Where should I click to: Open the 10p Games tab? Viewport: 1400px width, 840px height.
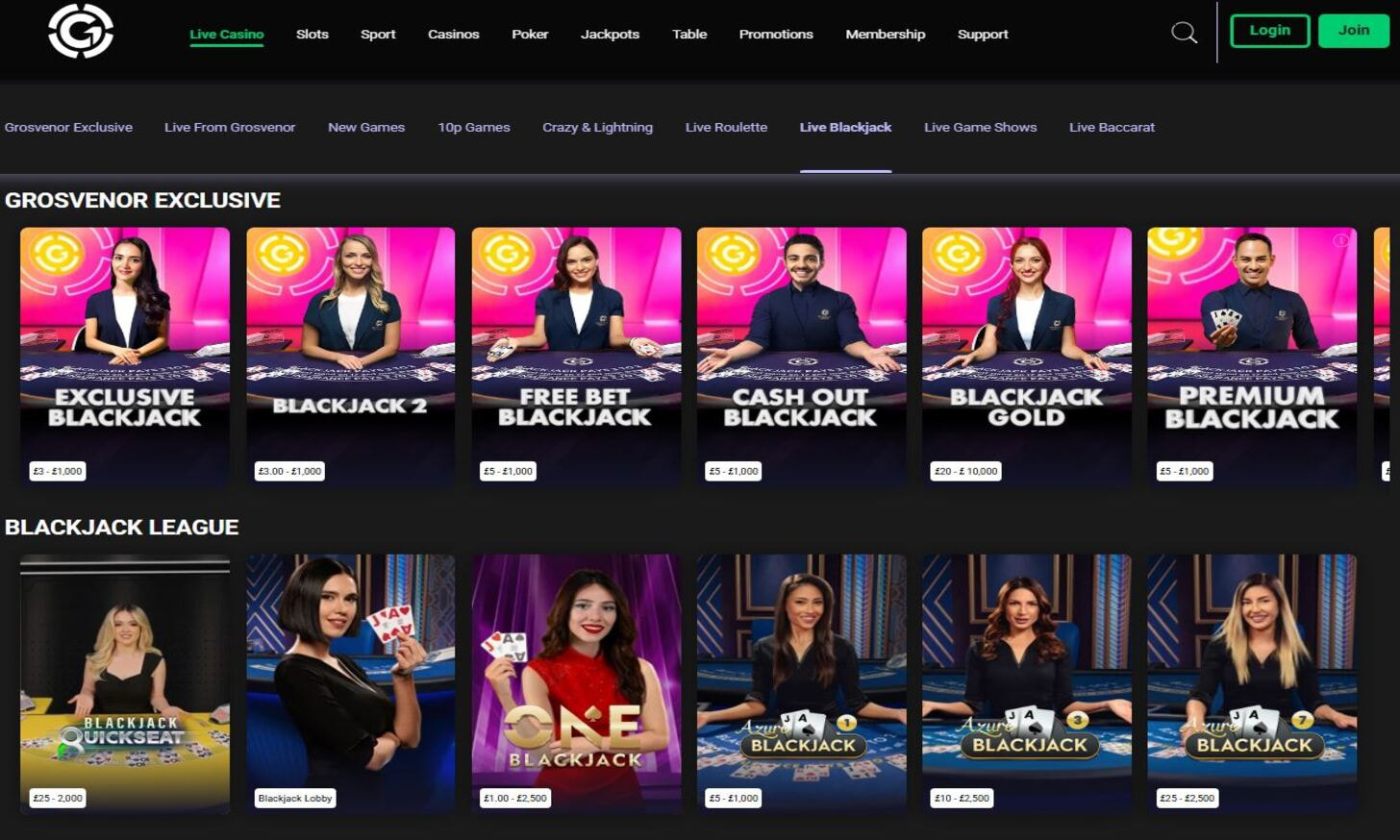pos(473,127)
